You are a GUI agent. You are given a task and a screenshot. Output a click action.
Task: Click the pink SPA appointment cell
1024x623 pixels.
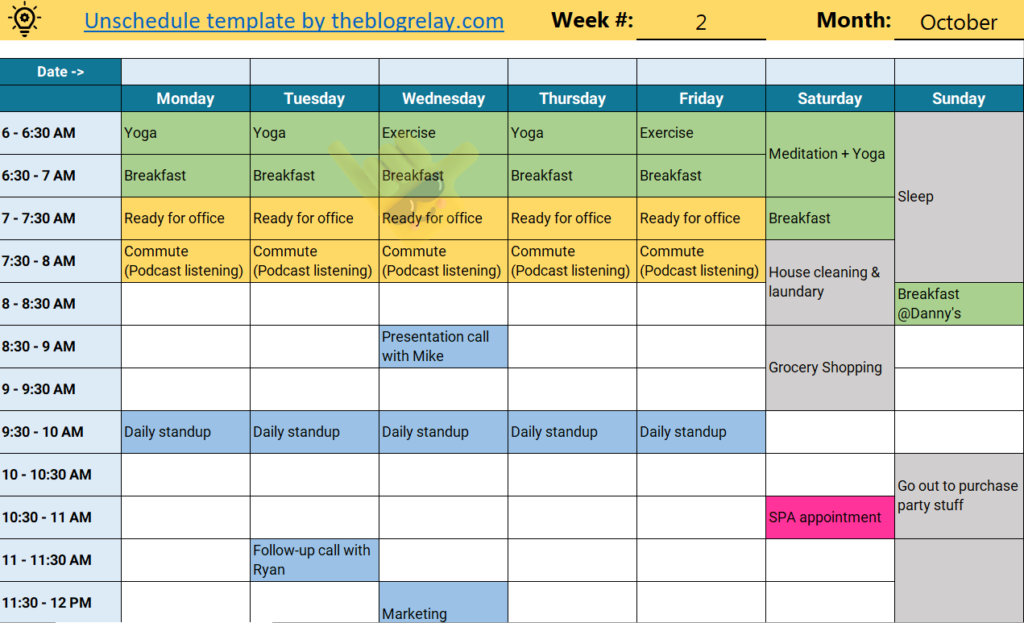tap(830, 517)
